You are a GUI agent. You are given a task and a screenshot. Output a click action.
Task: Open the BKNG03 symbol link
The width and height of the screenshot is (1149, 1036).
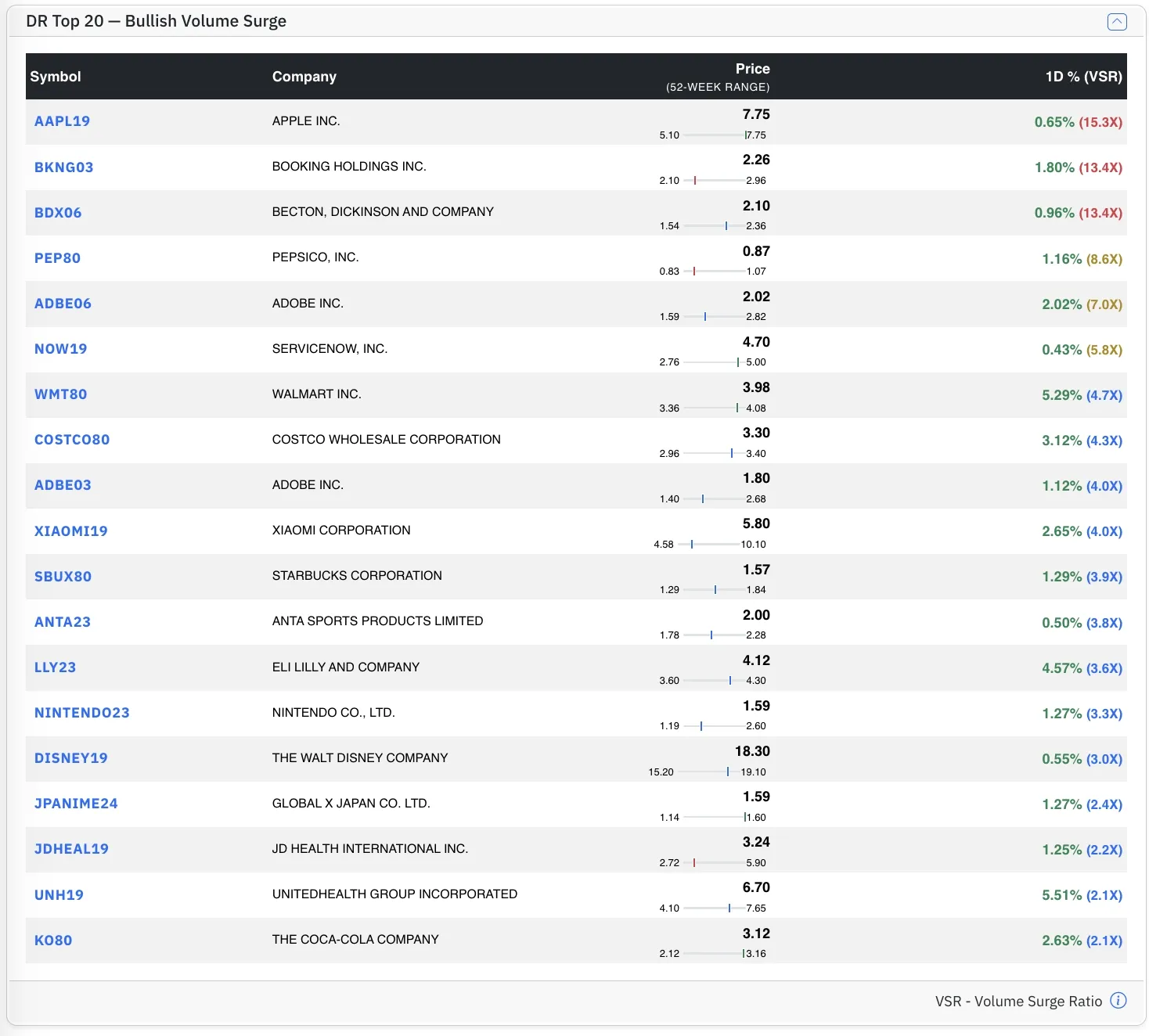tap(64, 167)
